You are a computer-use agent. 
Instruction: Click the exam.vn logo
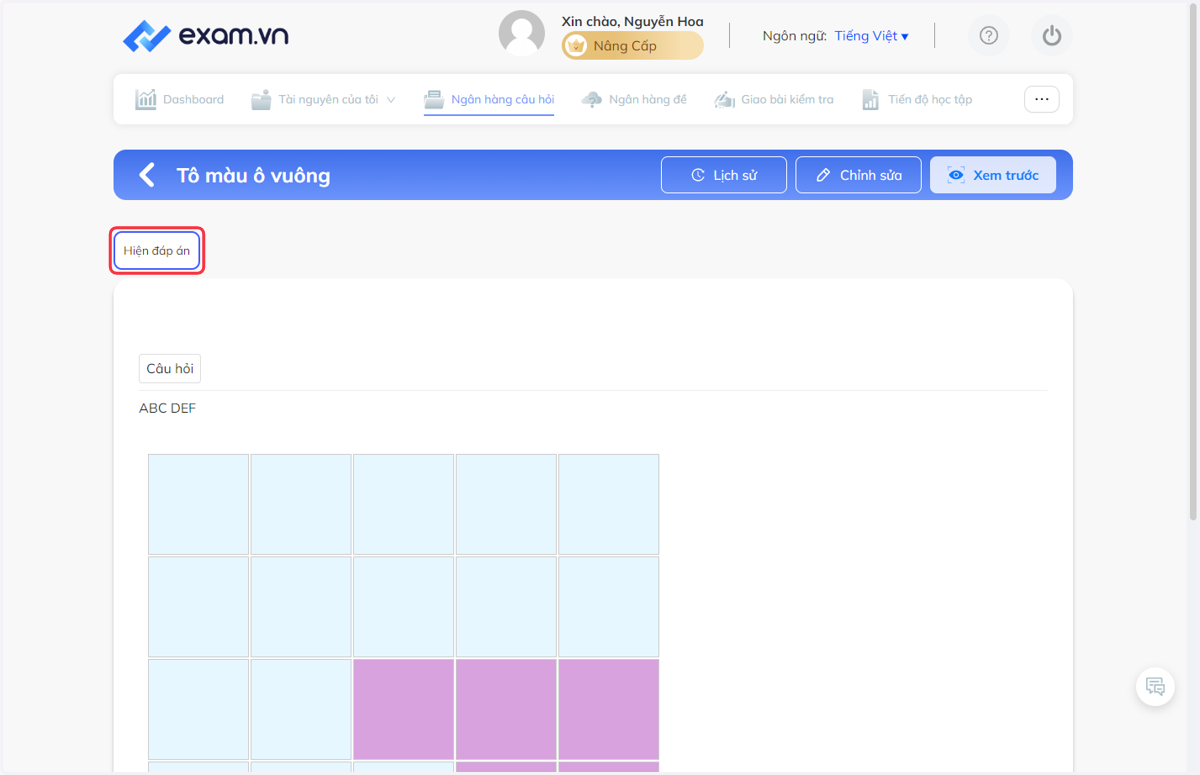(x=205, y=36)
